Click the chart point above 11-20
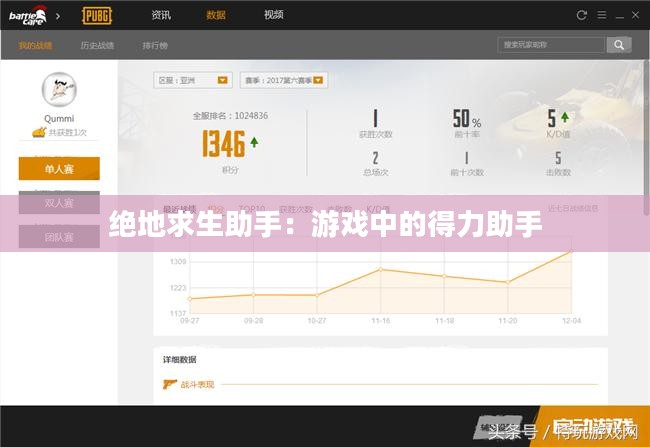The height and width of the screenshot is (447, 650). tap(508, 282)
